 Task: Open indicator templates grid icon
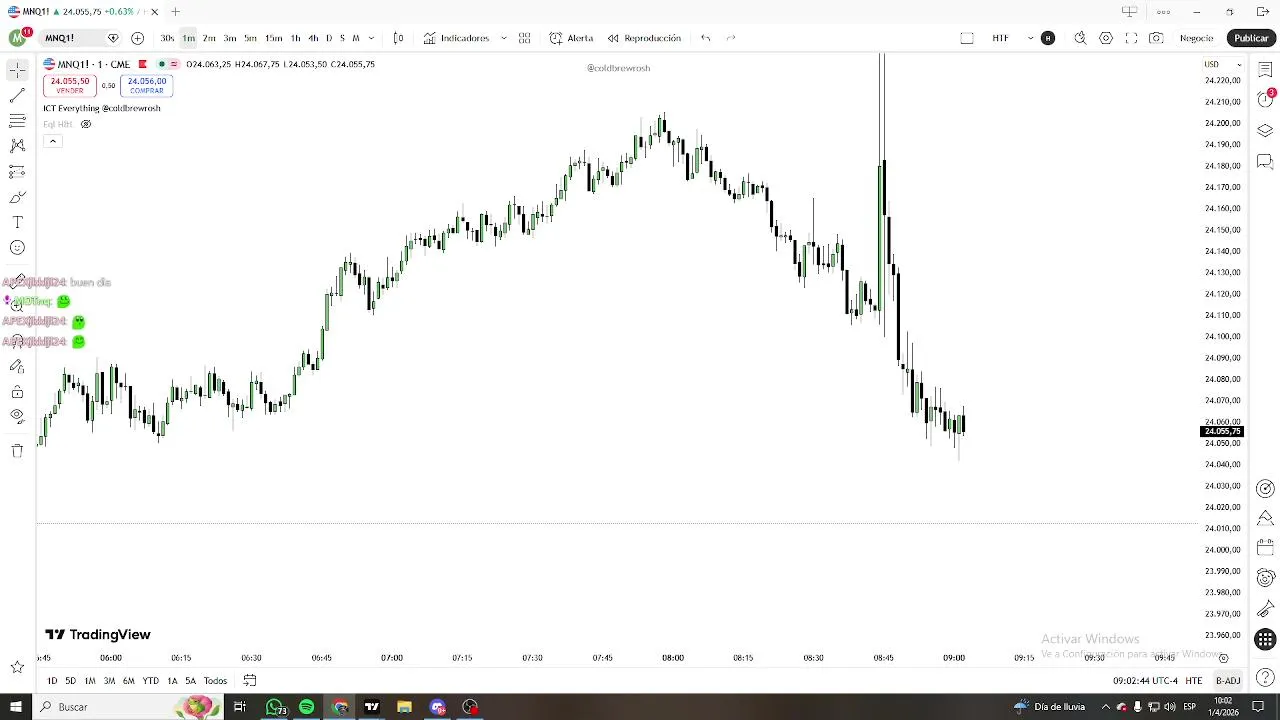(x=524, y=38)
